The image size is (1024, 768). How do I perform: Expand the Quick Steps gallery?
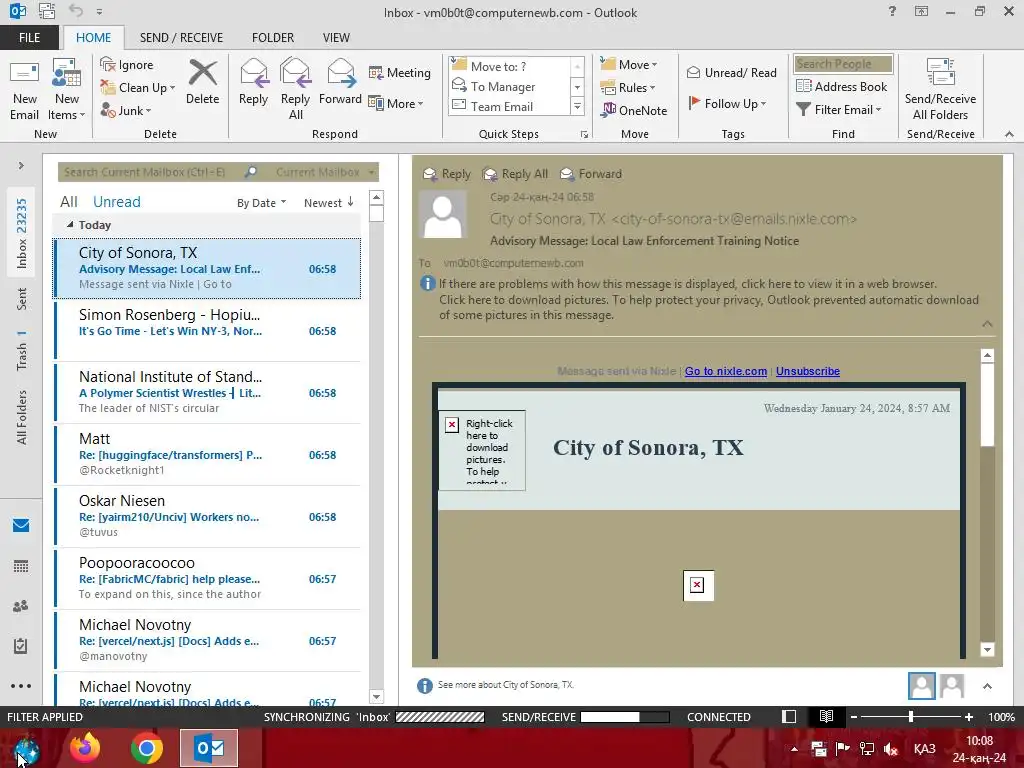click(x=577, y=106)
